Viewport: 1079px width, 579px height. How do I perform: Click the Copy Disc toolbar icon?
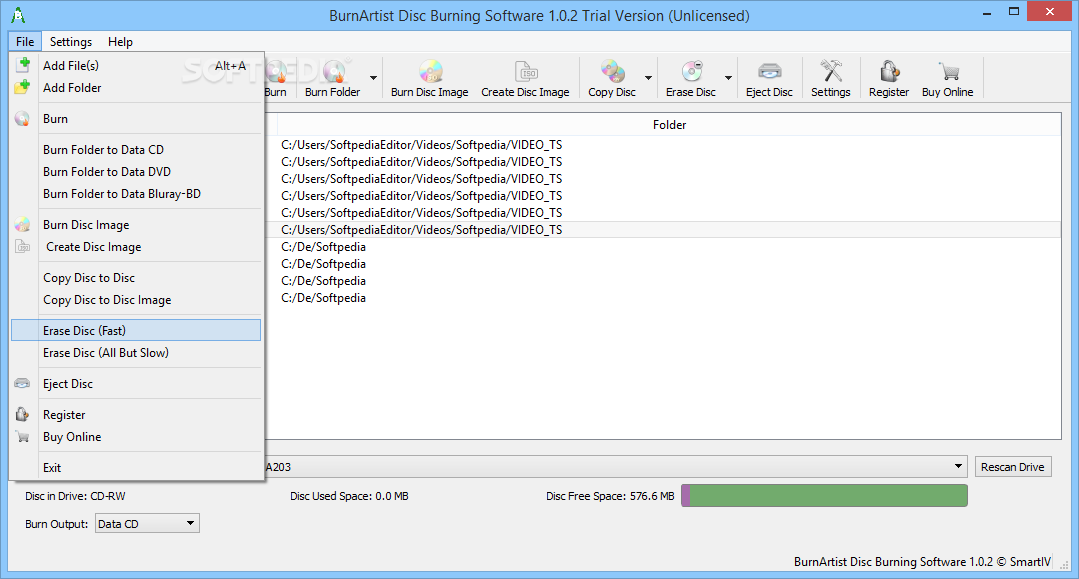(612, 72)
